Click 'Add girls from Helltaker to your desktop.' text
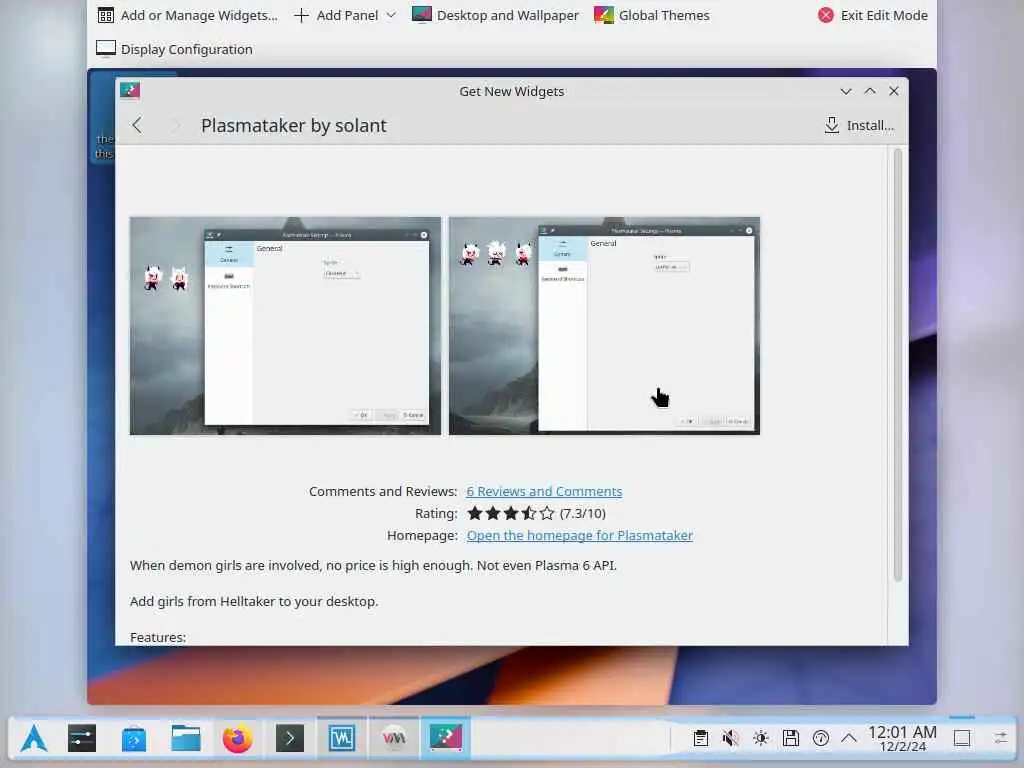 click(x=254, y=601)
